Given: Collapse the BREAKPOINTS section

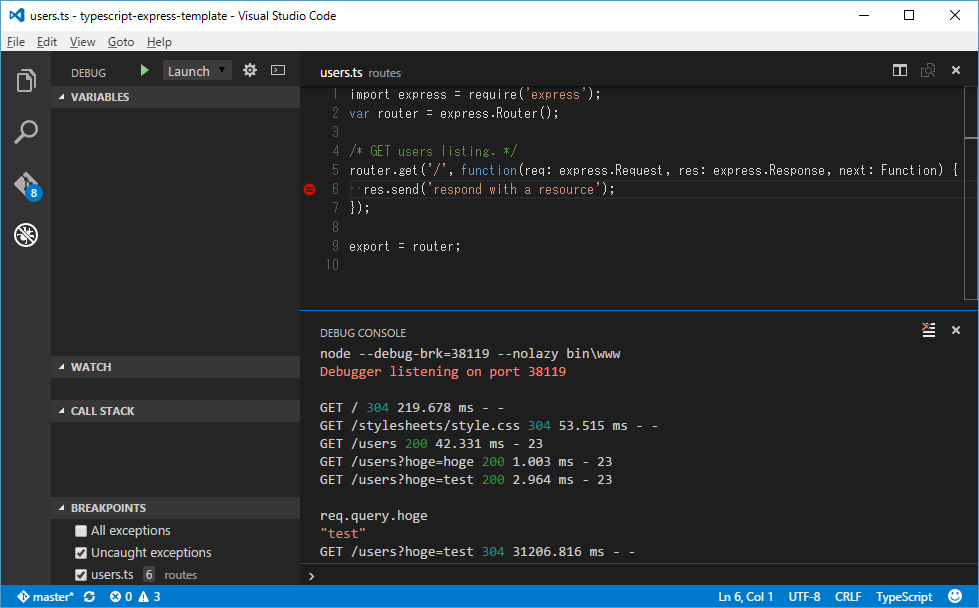Looking at the screenshot, I should tap(175, 508).
